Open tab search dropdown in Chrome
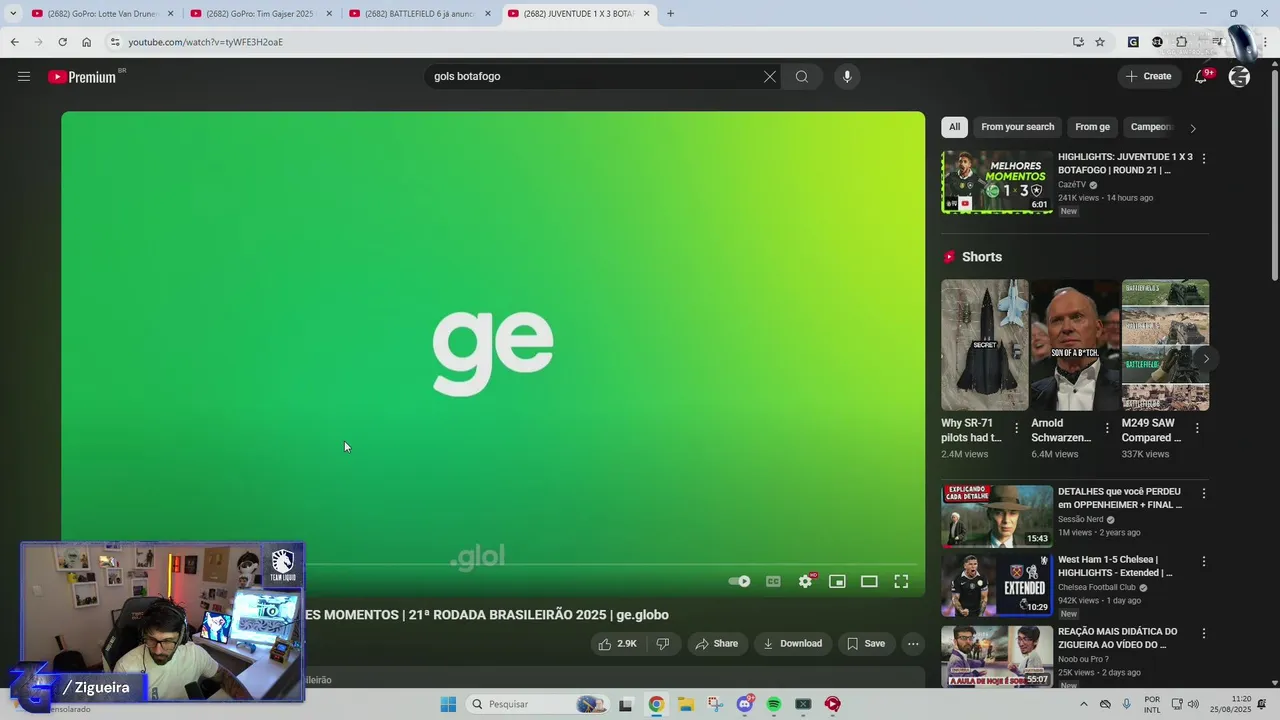The width and height of the screenshot is (1280, 720). pyautogui.click(x=13, y=14)
